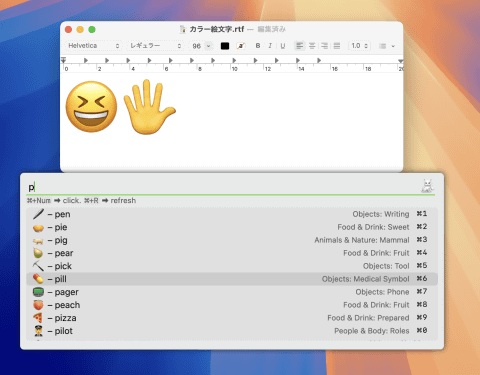Click the black text color swatch
Screen dimensions: 480x375
[225, 46]
